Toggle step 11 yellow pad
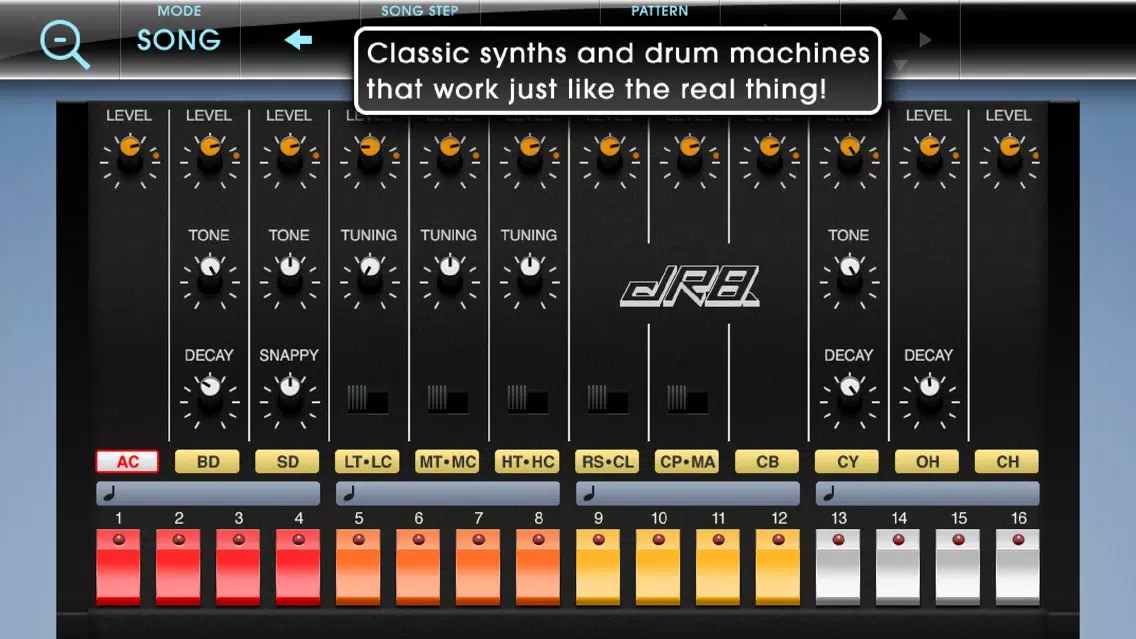This screenshot has height=639, width=1136. pos(718,567)
